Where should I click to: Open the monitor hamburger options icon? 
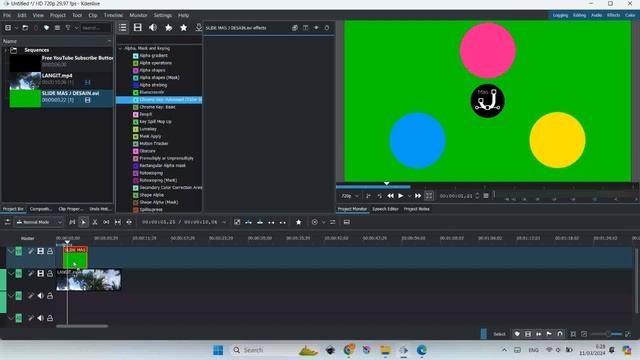tap(486, 196)
